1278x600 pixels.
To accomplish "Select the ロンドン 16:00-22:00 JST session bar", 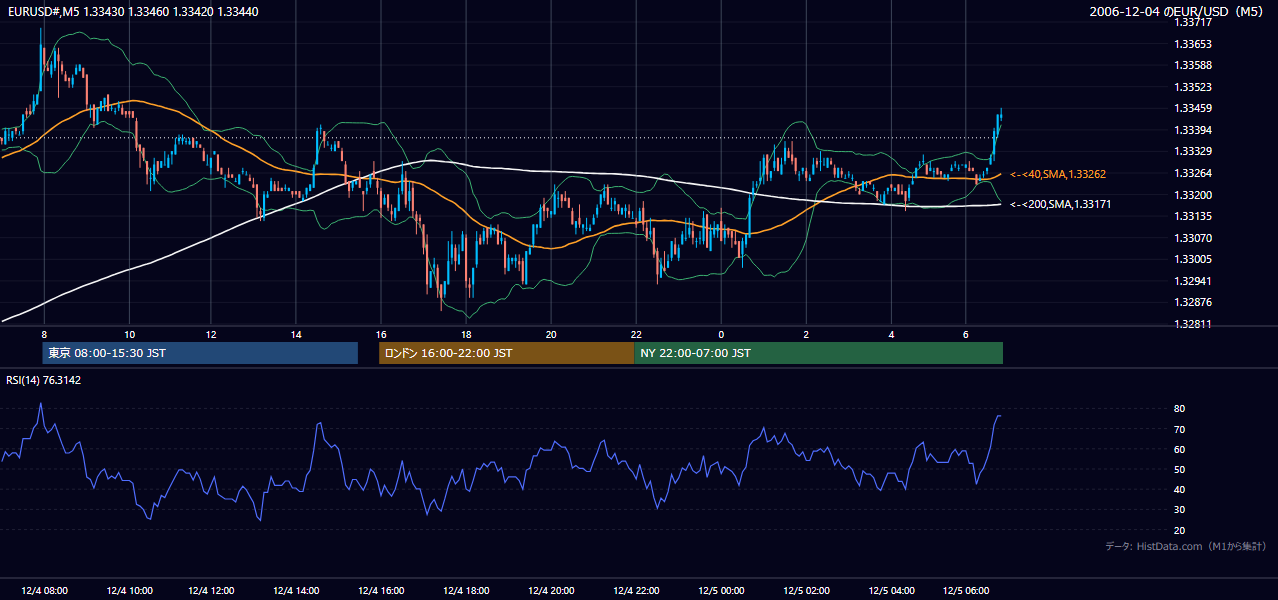I will (x=506, y=353).
